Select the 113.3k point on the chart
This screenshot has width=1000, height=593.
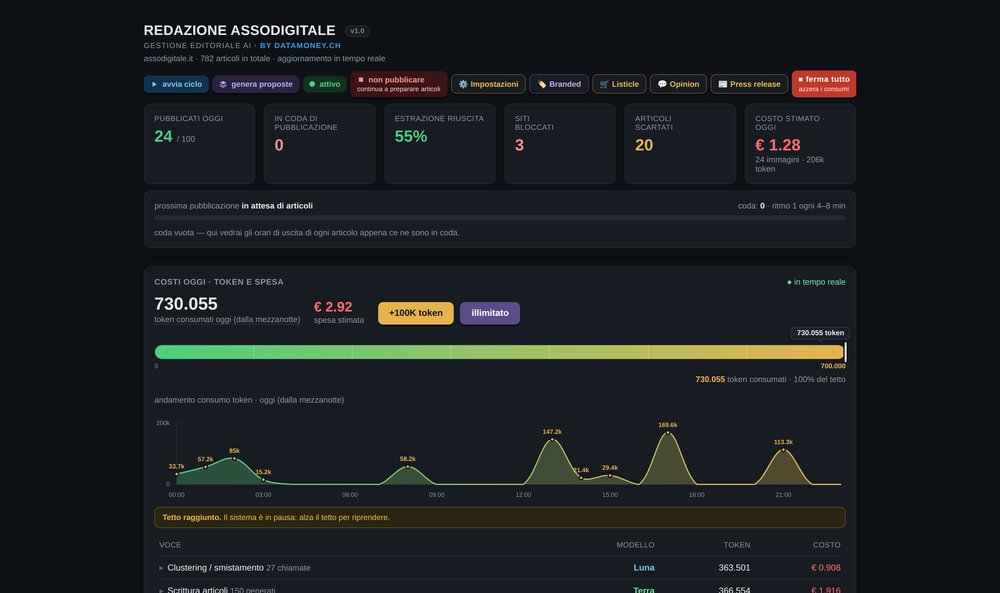(x=783, y=450)
